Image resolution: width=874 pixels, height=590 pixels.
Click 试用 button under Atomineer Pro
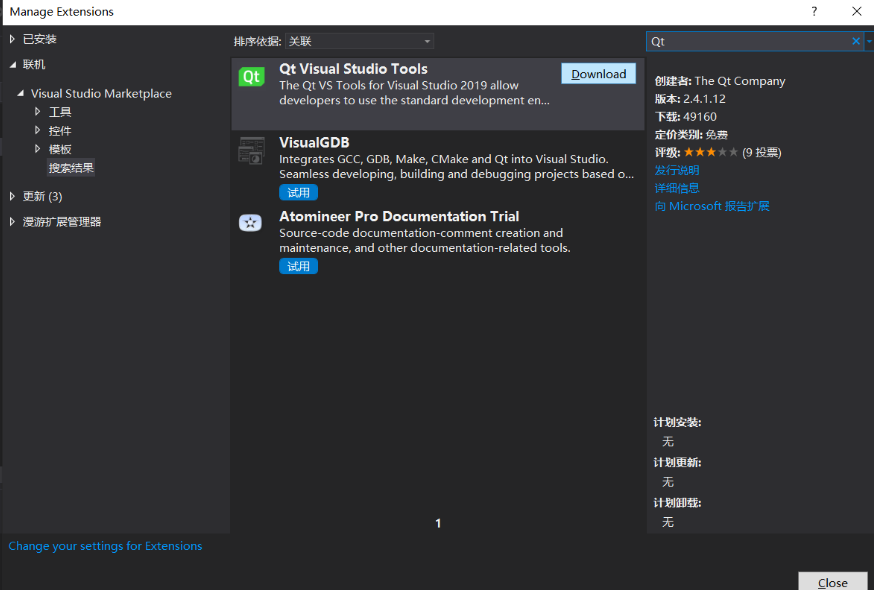coord(298,266)
